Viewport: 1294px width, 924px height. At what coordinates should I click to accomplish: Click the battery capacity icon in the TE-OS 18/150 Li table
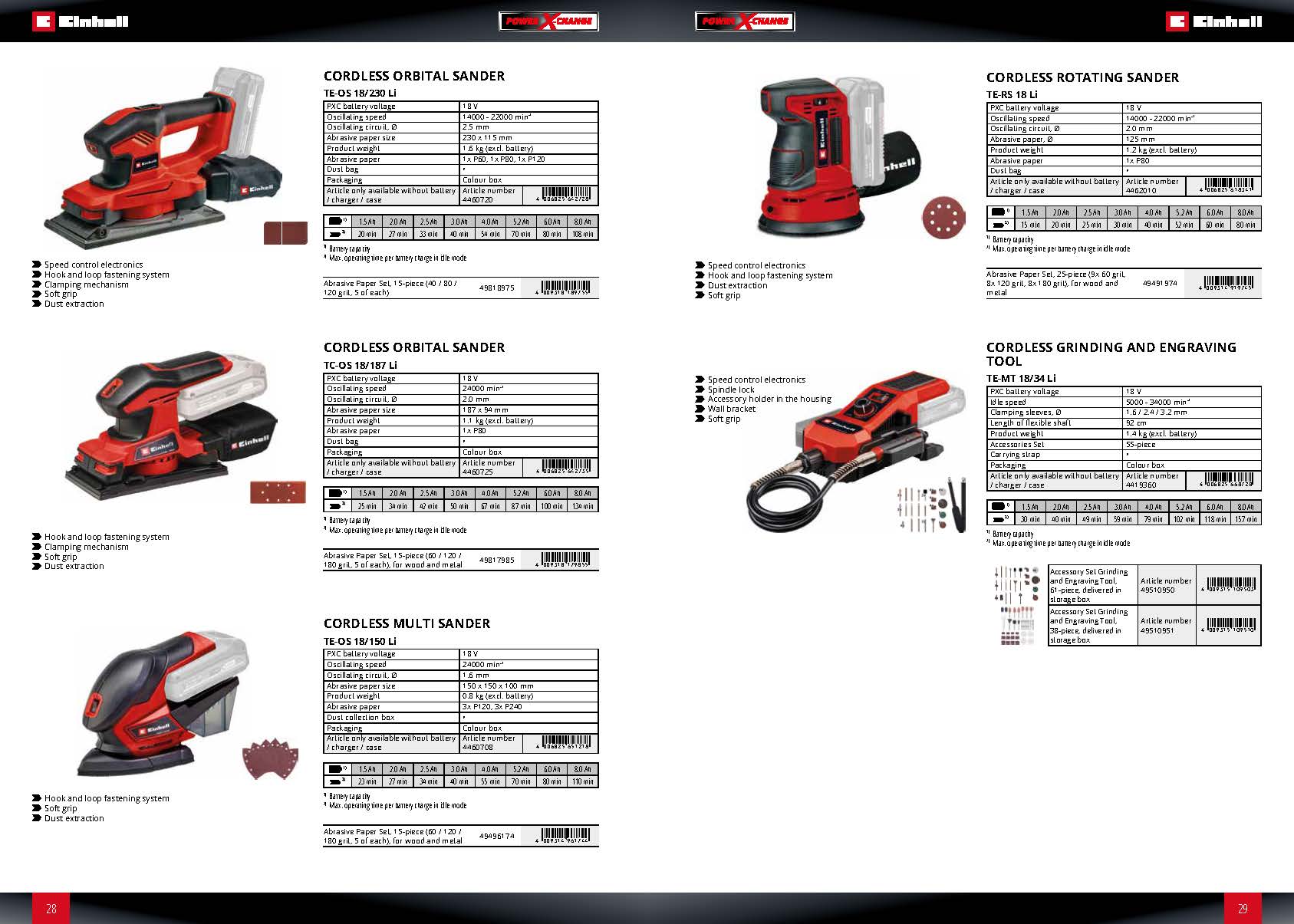(x=336, y=769)
